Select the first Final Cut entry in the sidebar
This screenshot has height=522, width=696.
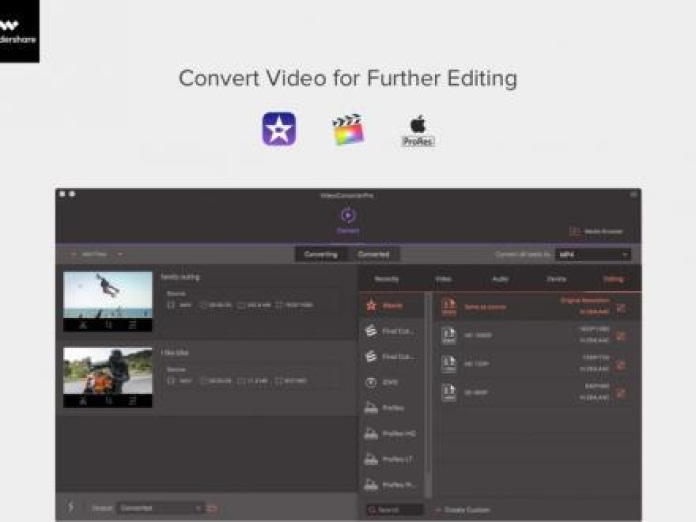click(x=391, y=331)
